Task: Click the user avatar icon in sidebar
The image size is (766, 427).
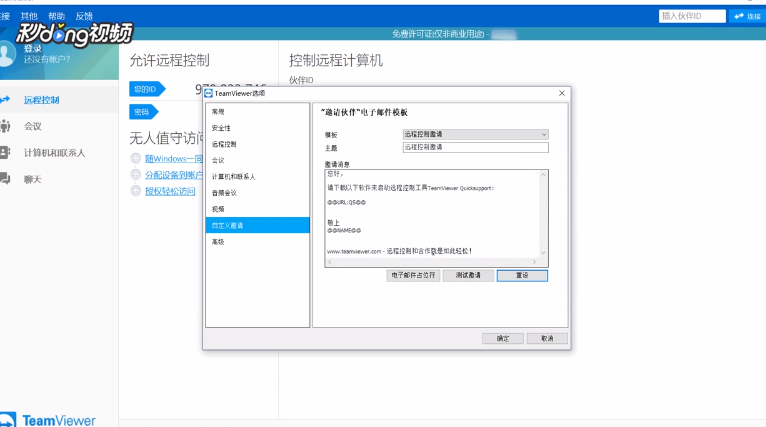Action: pyautogui.click(x=6, y=54)
